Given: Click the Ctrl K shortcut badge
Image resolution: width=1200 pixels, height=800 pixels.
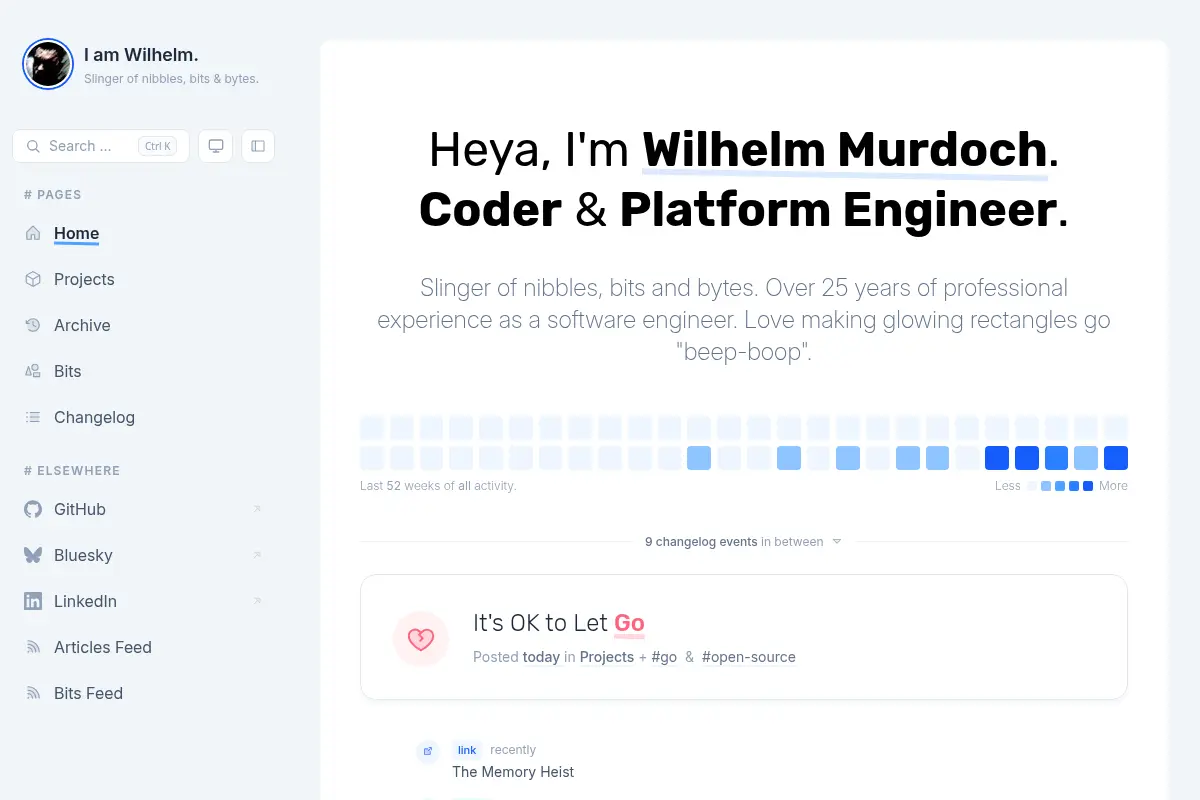Looking at the screenshot, I should pyautogui.click(x=158, y=146).
